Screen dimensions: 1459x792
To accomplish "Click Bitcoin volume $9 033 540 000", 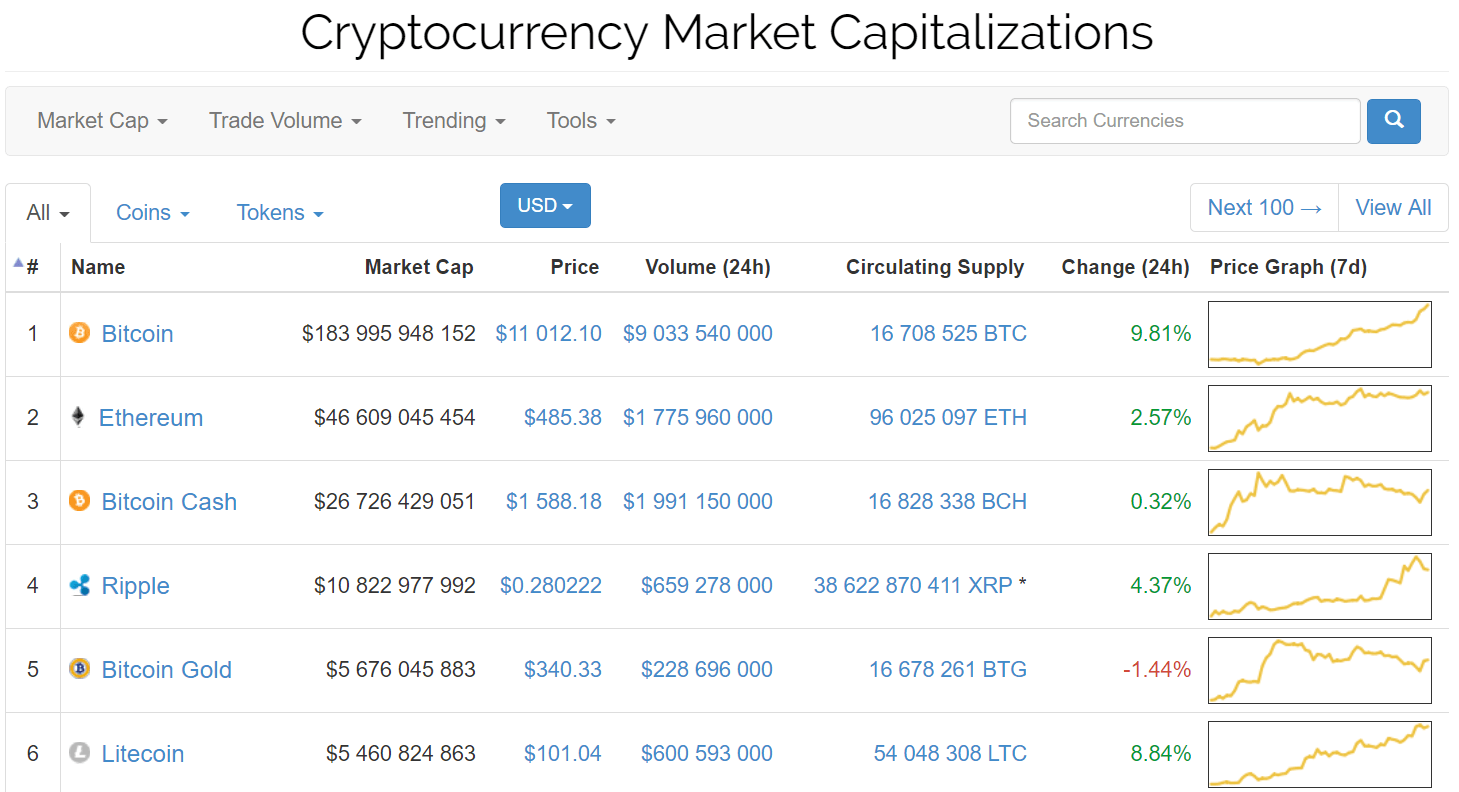I will click(x=698, y=334).
